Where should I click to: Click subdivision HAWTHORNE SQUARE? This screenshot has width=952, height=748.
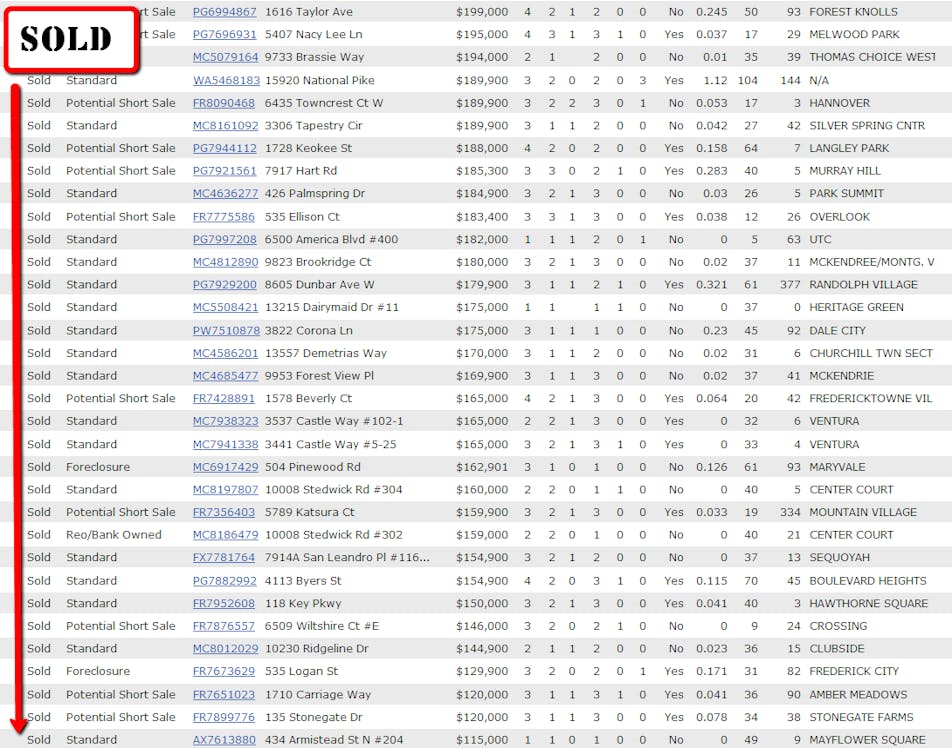868,604
